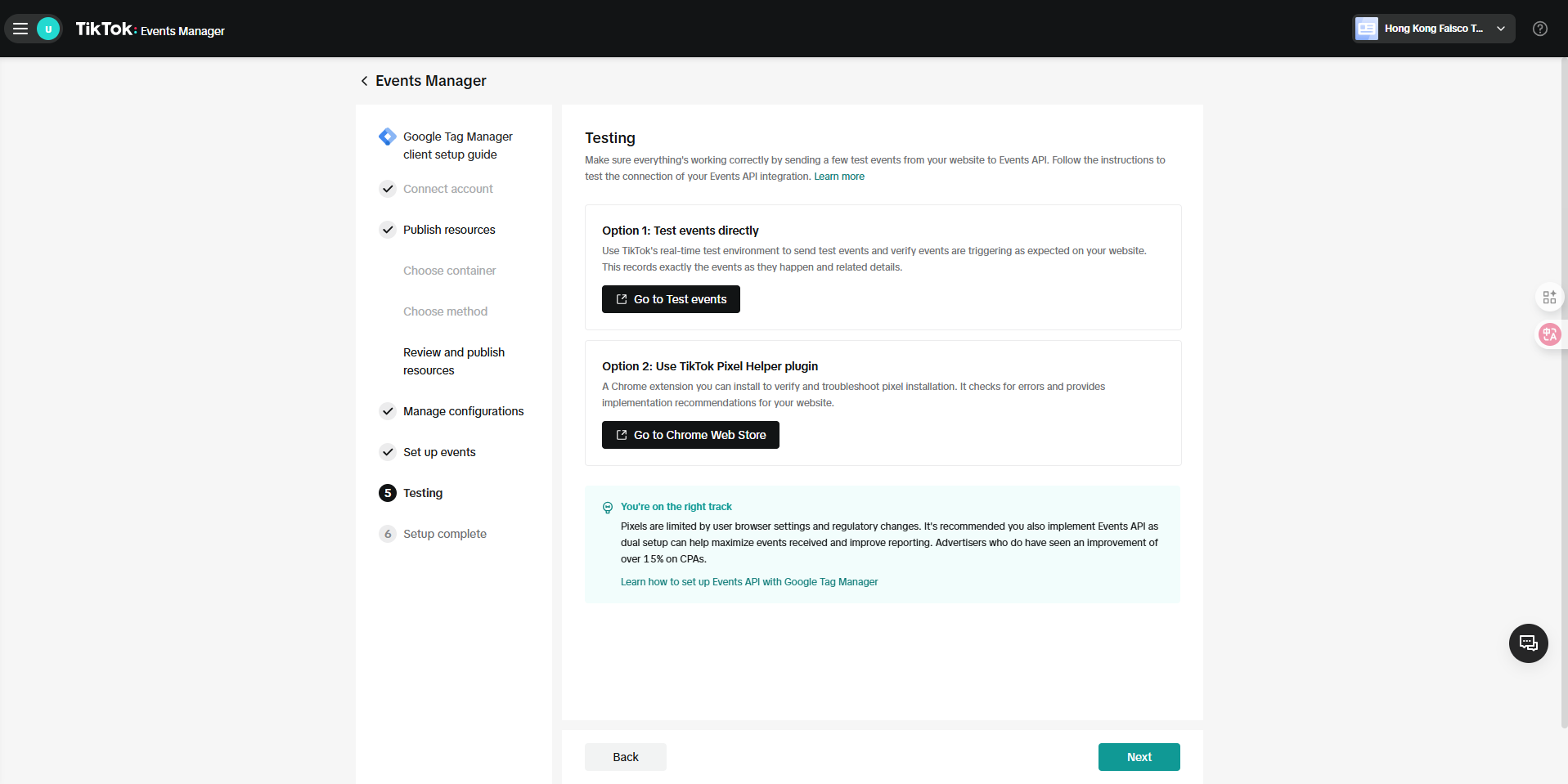Viewport: 1568px width, 784px height.
Task: Open Events API with Google Tag Manager link
Action: click(748, 582)
